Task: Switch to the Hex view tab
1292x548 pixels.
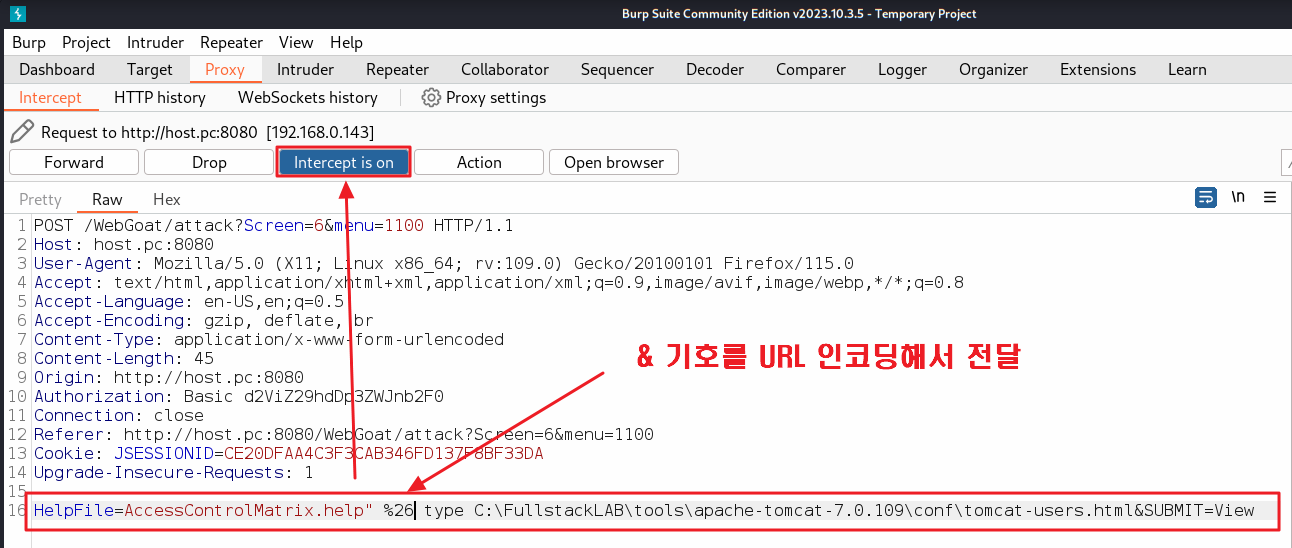Action: 167,199
